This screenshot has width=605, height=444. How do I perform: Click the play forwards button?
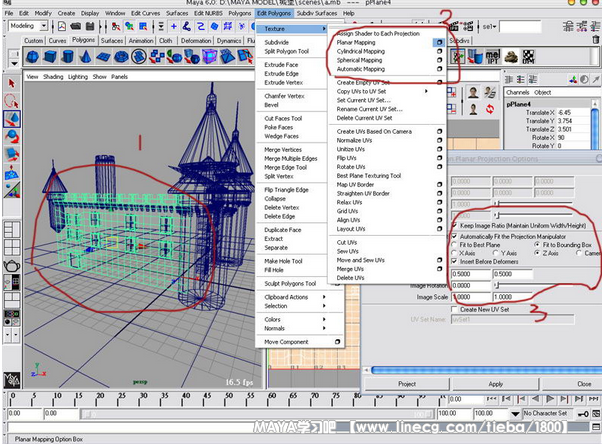550,399
